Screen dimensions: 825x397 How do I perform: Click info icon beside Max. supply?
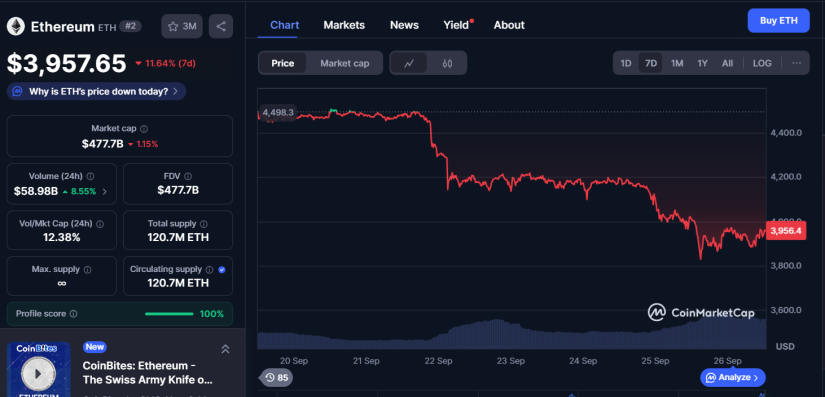coord(87,269)
